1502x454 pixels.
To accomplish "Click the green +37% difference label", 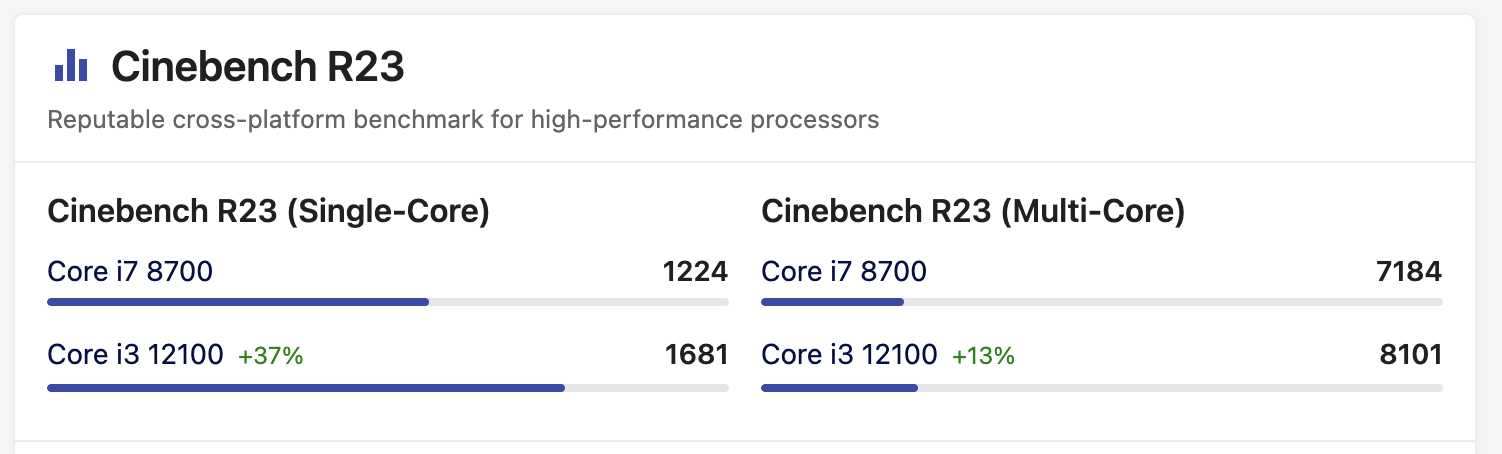I will (270, 355).
